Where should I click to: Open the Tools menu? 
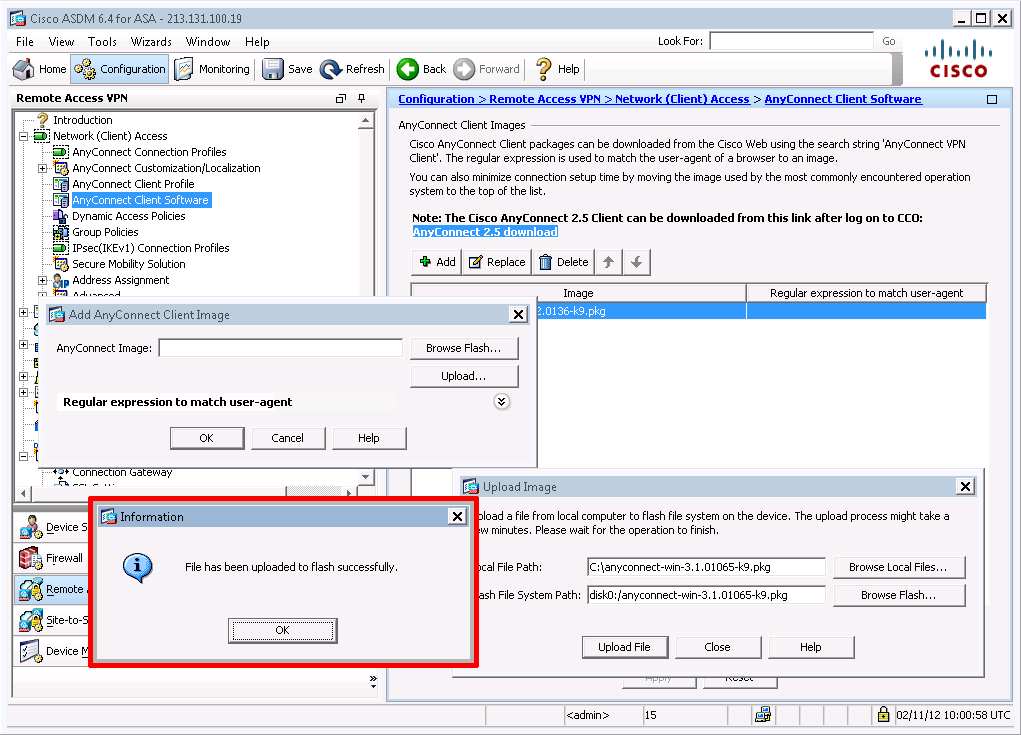[102, 42]
